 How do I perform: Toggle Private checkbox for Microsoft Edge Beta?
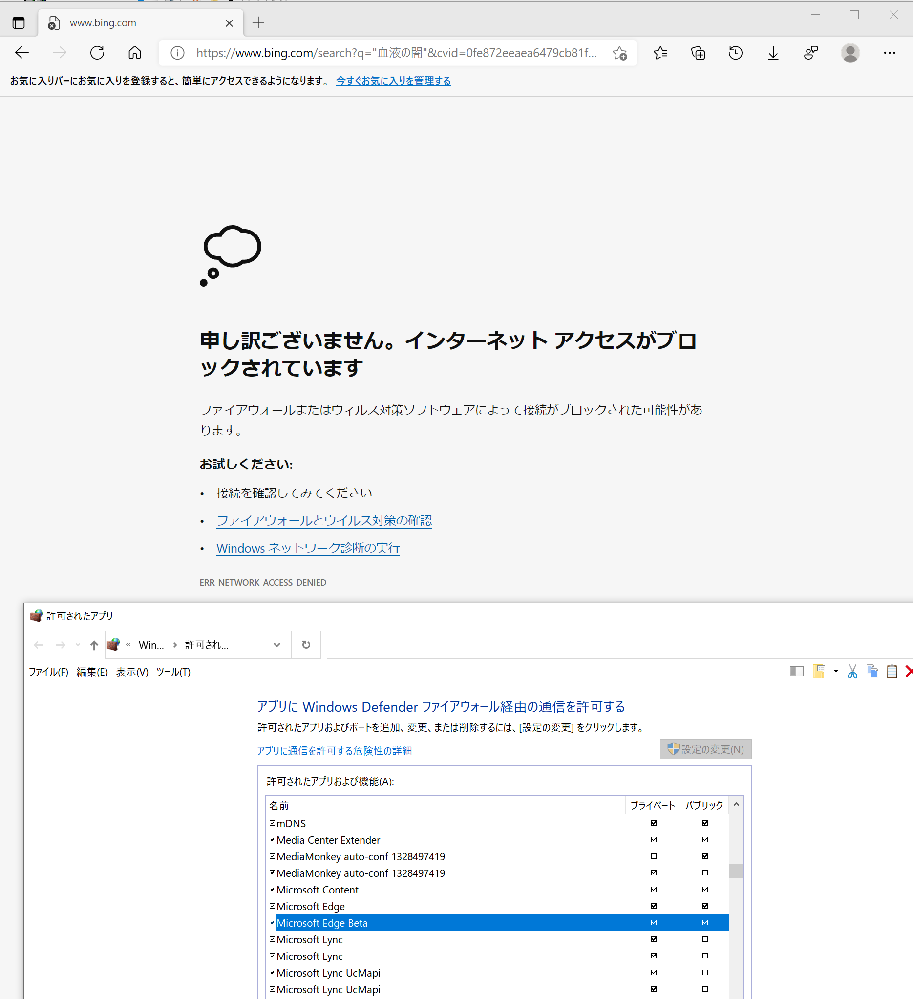[x=654, y=923]
